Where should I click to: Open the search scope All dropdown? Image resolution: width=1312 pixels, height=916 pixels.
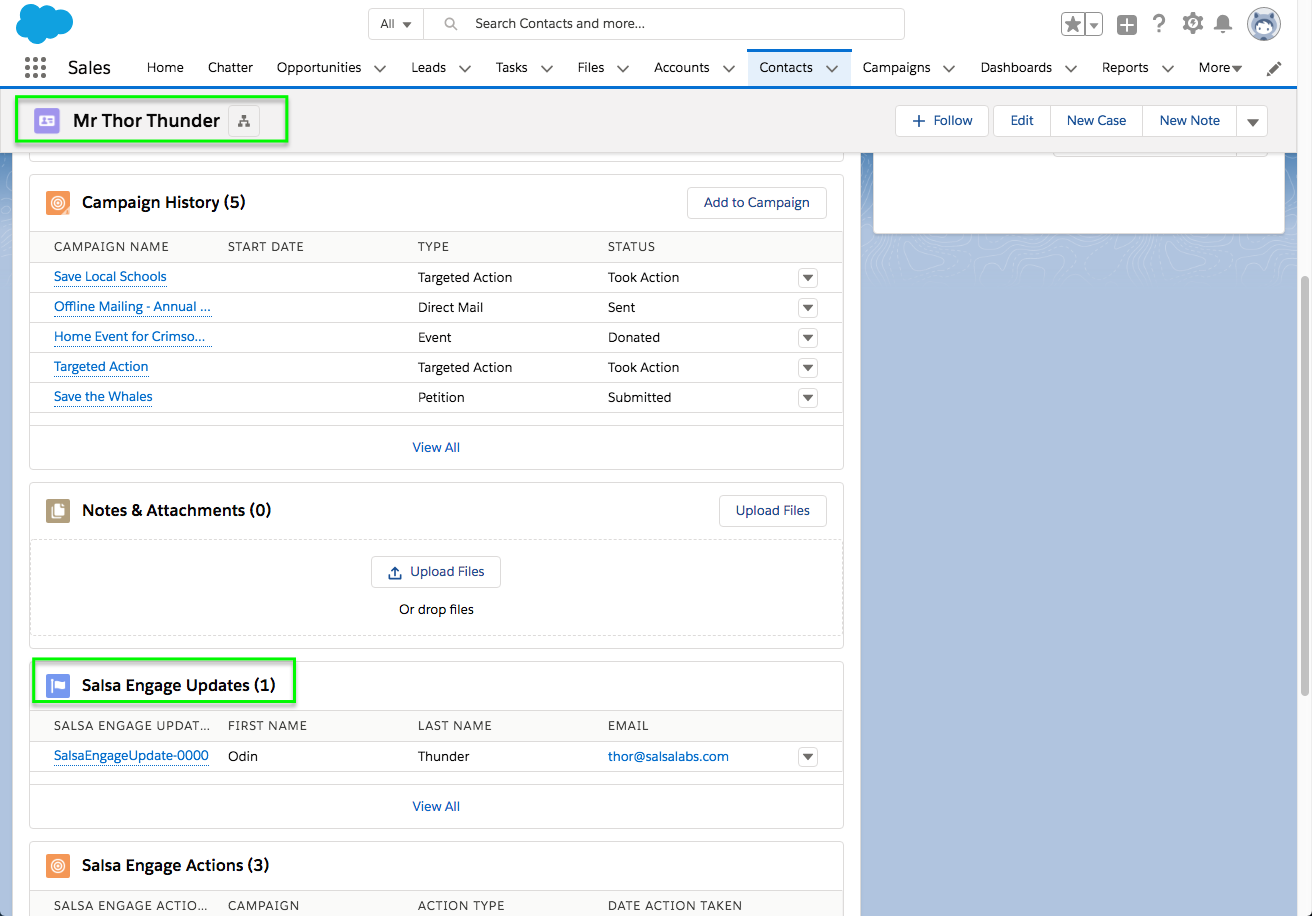click(x=396, y=24)
